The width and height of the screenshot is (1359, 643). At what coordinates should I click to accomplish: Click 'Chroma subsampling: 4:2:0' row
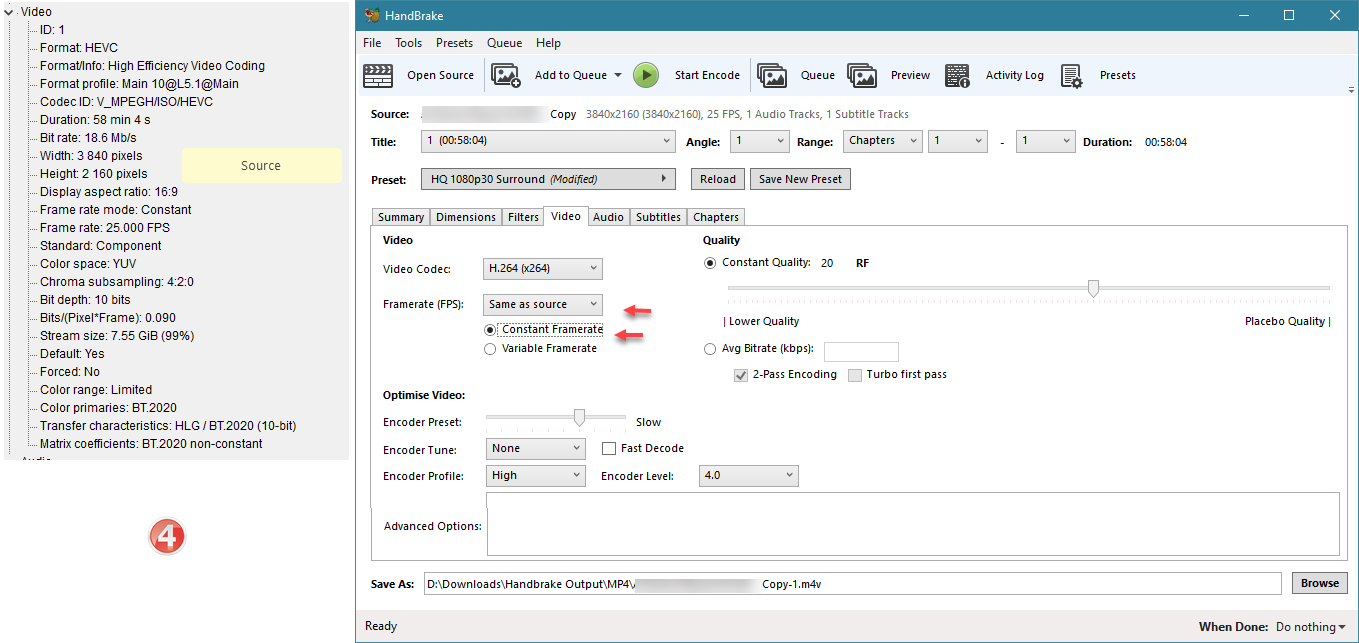(117, 282)
